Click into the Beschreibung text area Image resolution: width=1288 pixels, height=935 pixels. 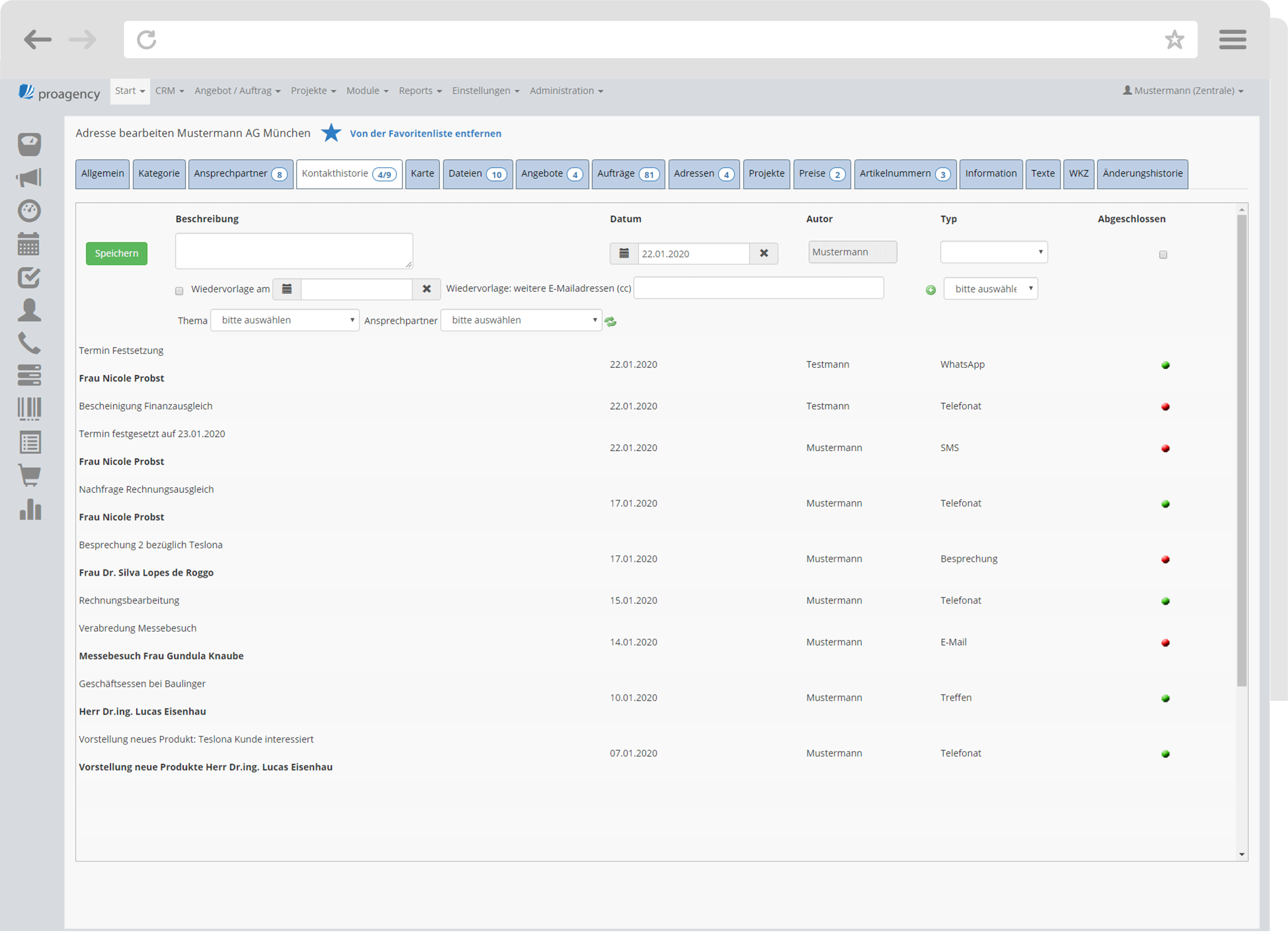pyautogui.click(x=293, y=251)
